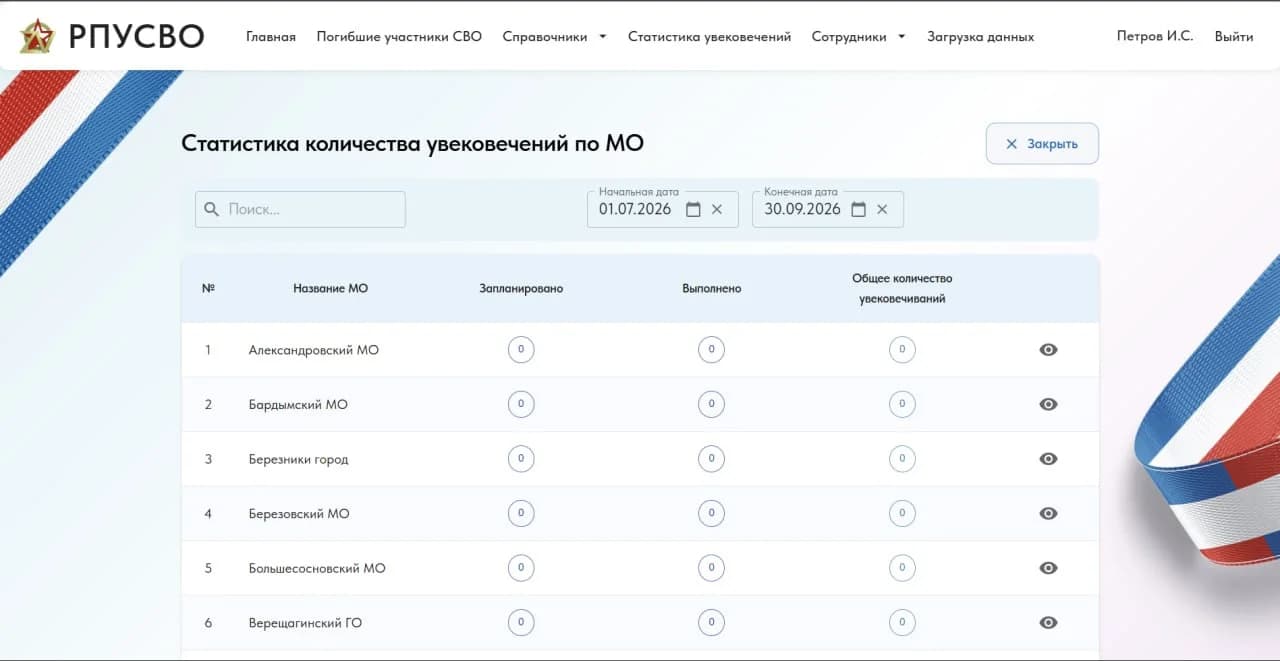Click the № column header
This screenshot has width=1280, height=661.
coord(208,288)
